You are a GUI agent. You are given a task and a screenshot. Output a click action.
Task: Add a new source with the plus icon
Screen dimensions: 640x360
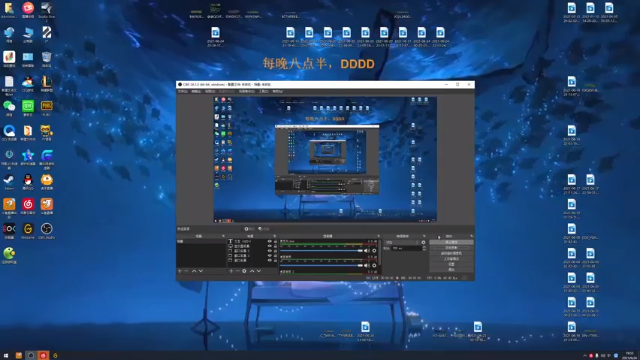pos(231,271)
